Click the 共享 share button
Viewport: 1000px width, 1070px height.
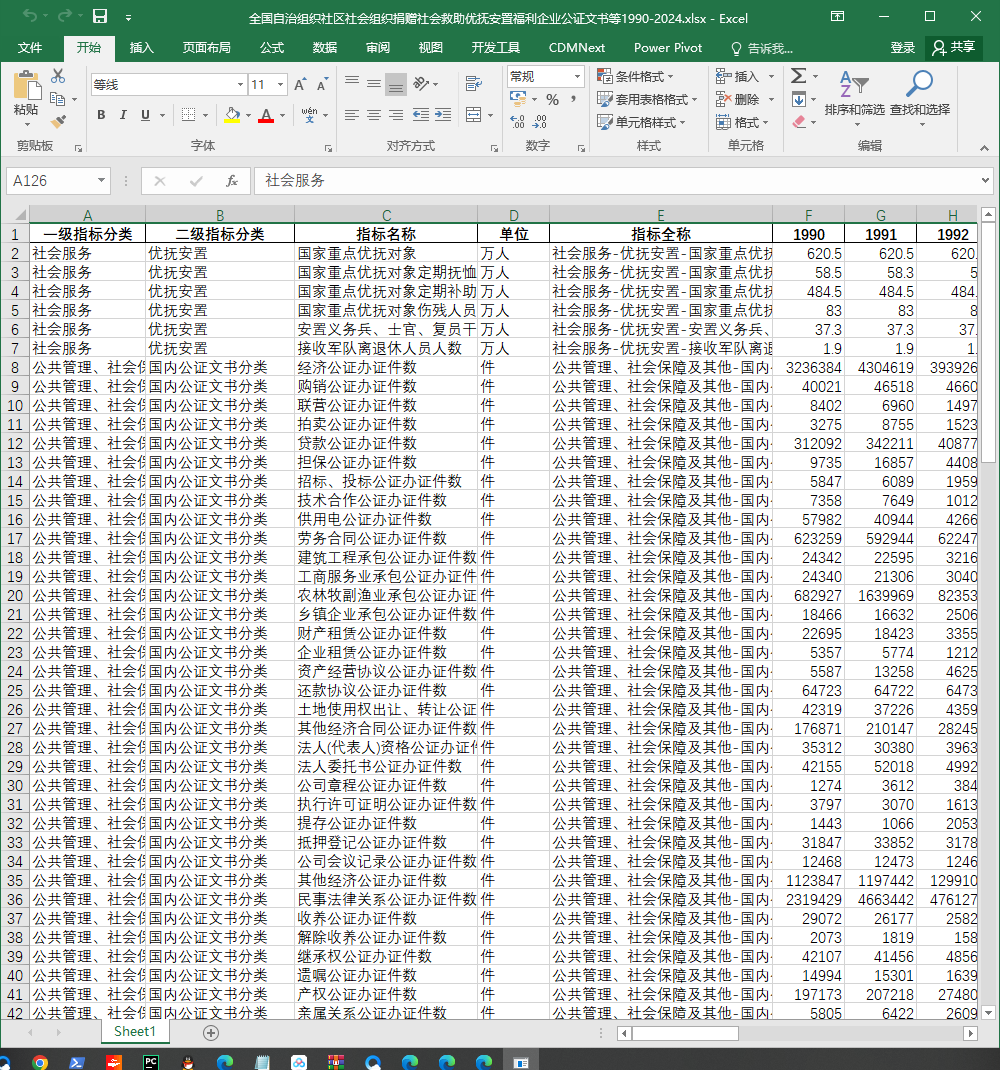954,47
